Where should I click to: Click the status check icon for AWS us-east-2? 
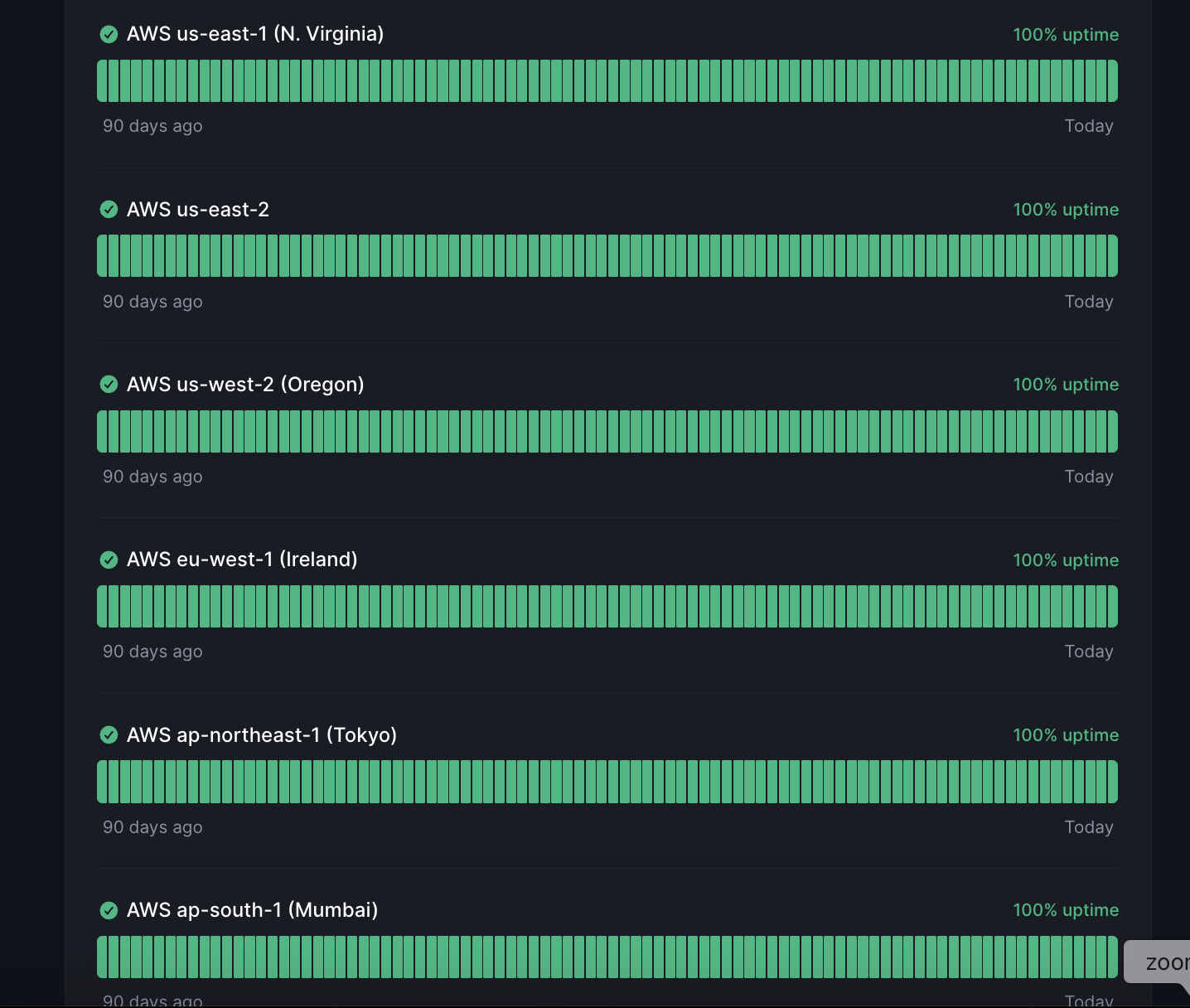(x=109, y=210)
